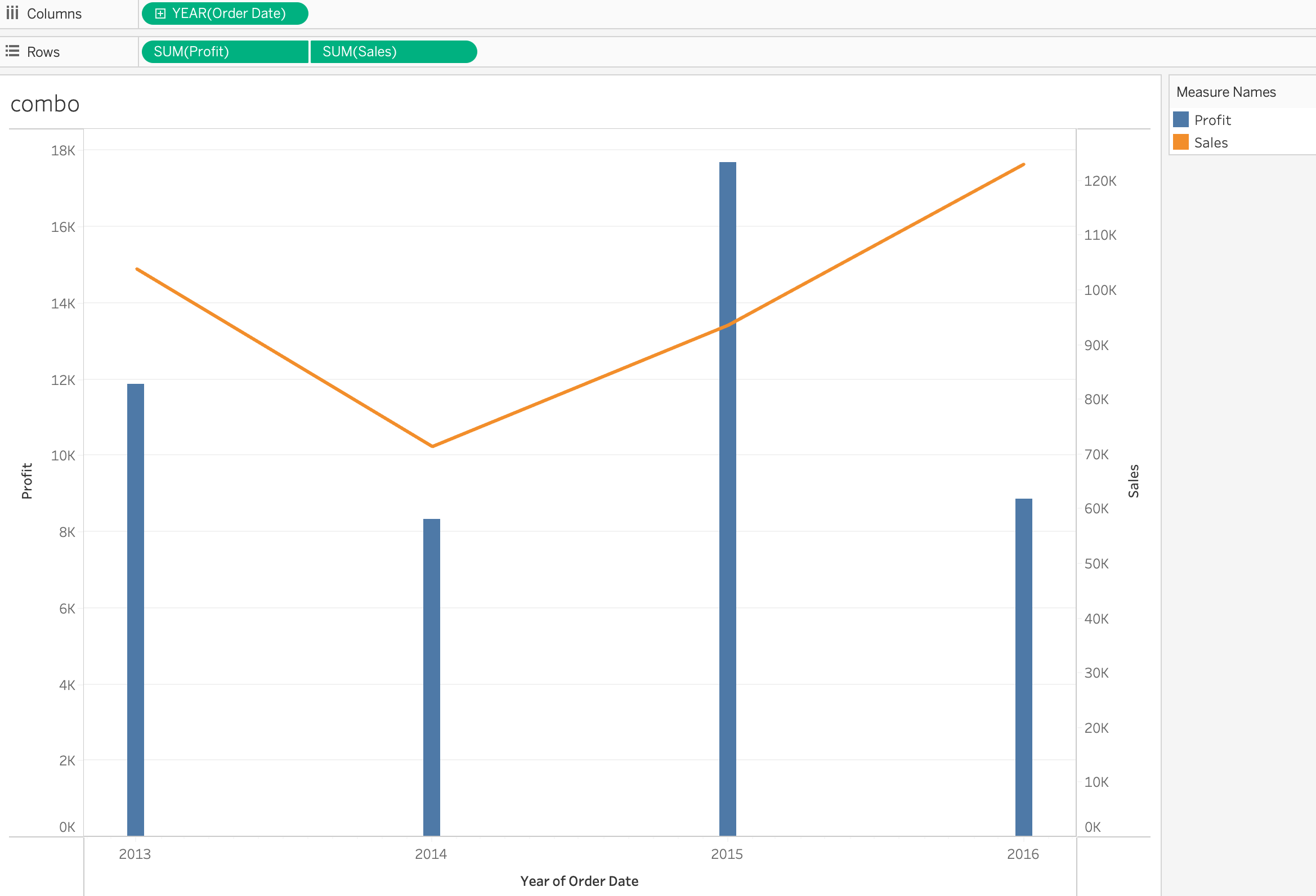Select the SUM(Profit) pill
This screenshot has width=1316, height=896.
(x=225, y=52)
